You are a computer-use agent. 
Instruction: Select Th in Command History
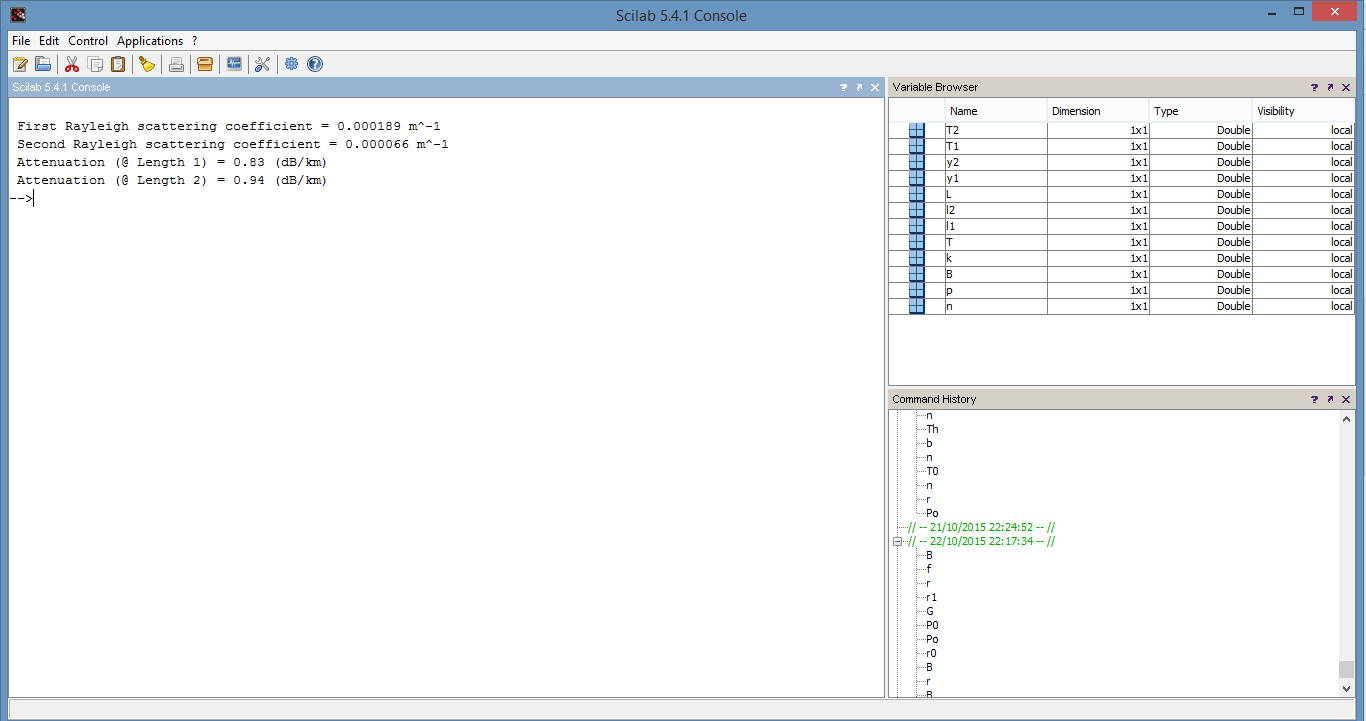932,429
